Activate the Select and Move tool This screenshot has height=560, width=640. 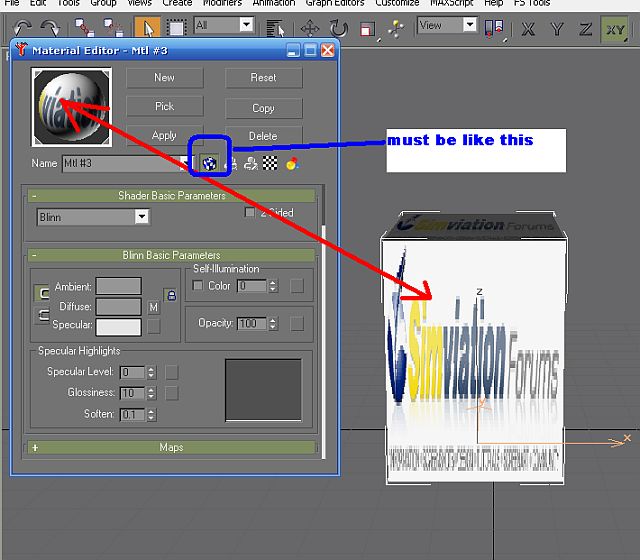coord(310,29)
